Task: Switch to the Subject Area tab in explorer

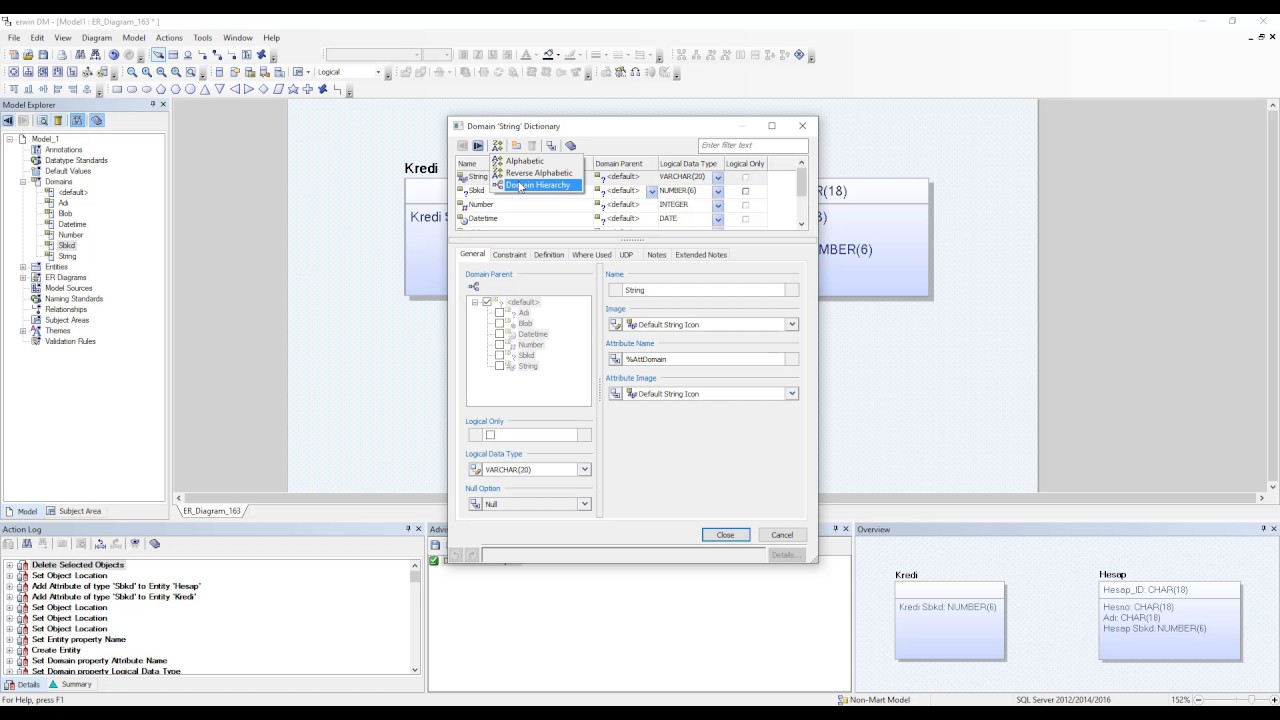Action: point(74,511)
